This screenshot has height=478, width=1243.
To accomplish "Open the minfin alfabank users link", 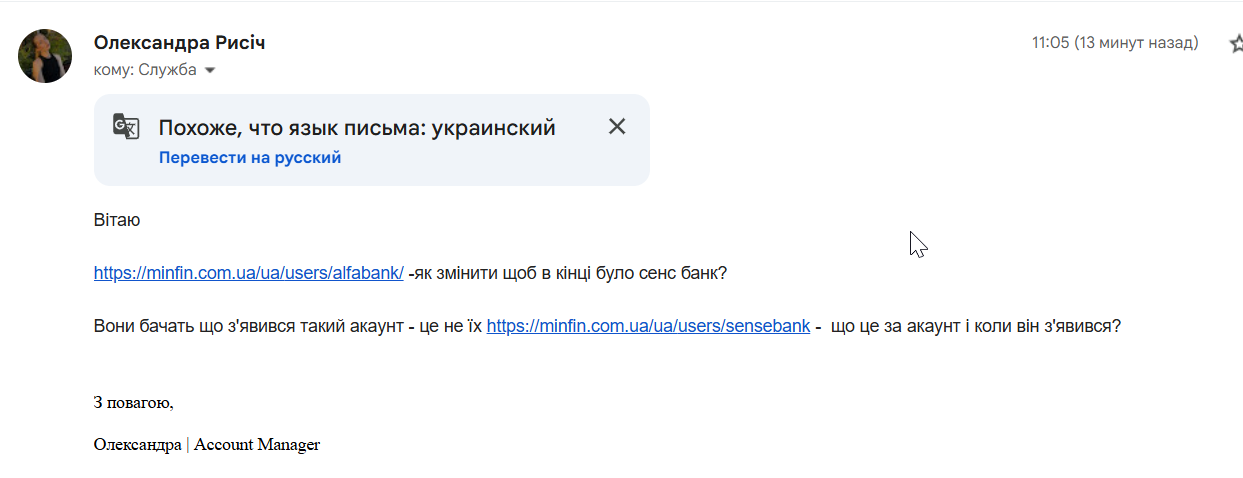I will pos(248,273).
